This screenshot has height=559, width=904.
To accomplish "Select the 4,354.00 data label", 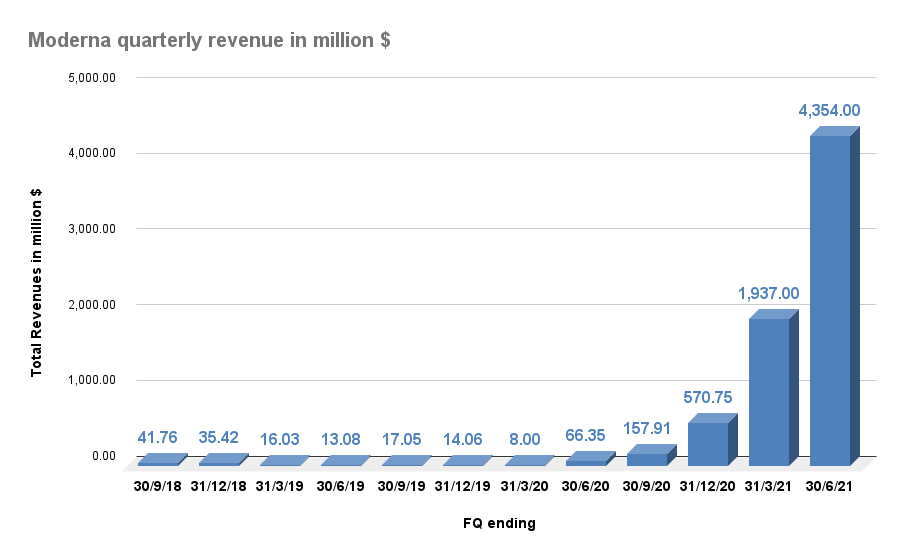I will click(x=829, y=111).
